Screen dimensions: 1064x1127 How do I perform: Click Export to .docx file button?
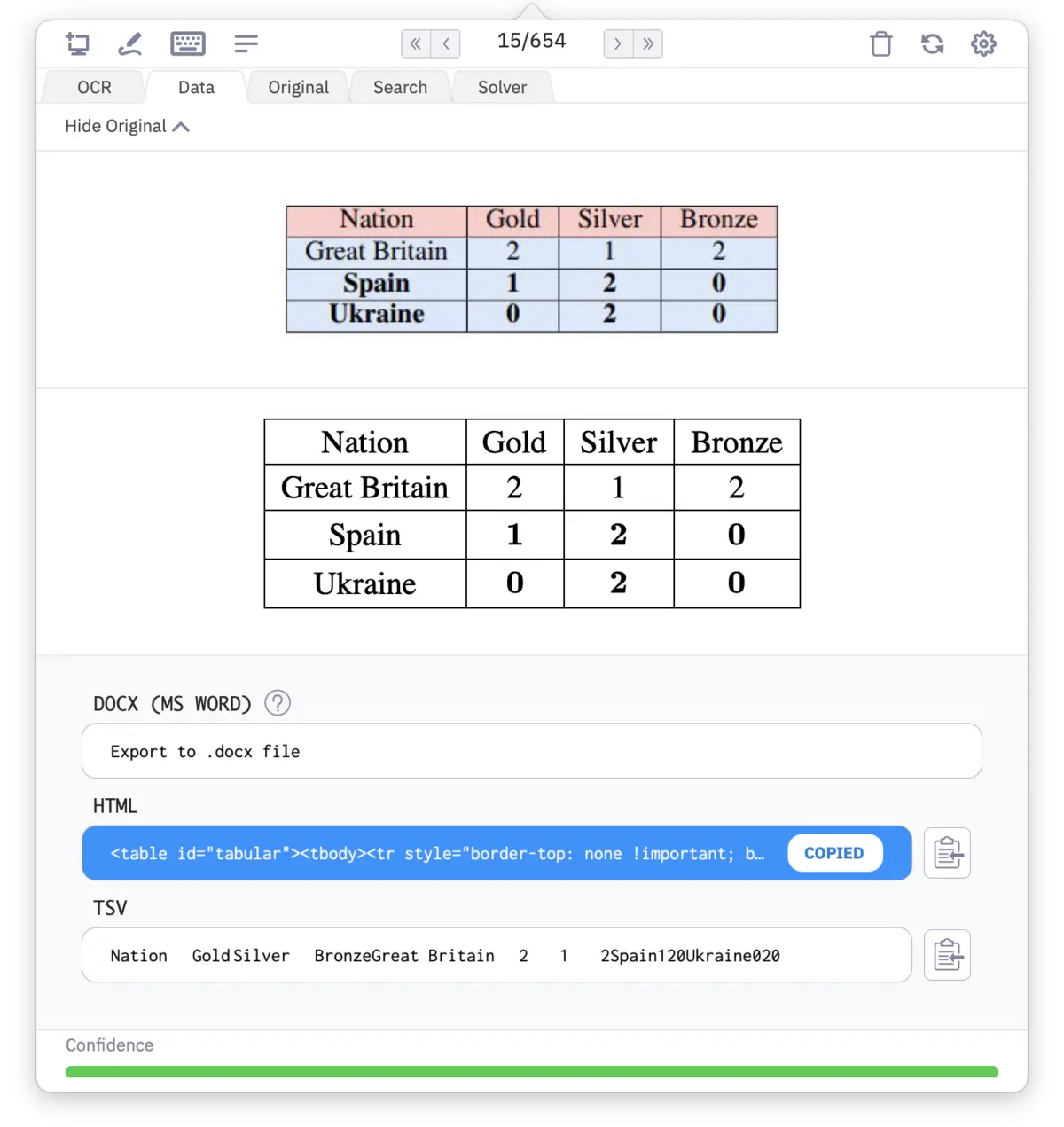click(x=531, y=751)
